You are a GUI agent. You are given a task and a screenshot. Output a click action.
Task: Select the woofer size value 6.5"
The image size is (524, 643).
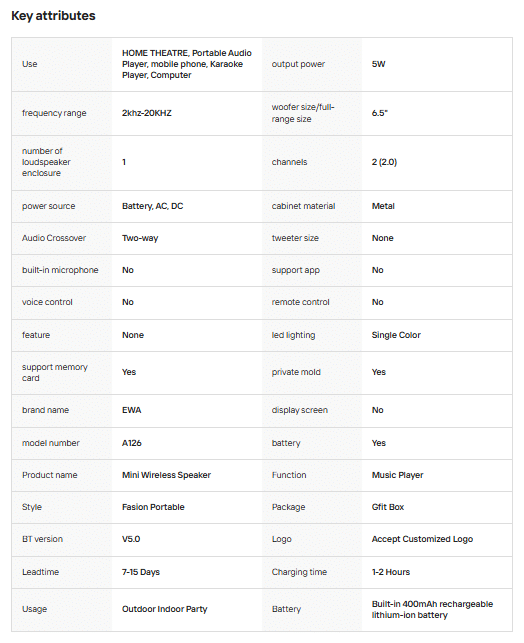point(380,113)
